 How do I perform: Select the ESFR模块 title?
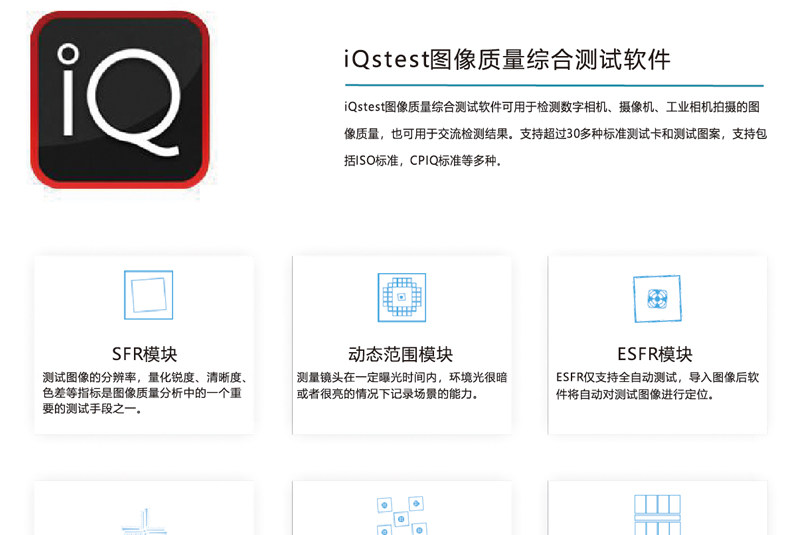[x=655, y=354]
